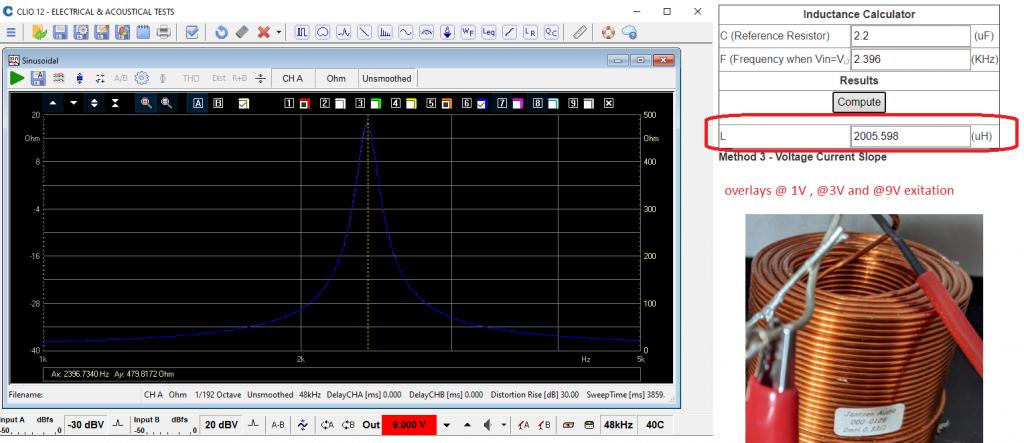Viewport: 1024px width, 443px height.
Task: Click the expand vertical scale arrows icon
Action: tap(95, 103)
